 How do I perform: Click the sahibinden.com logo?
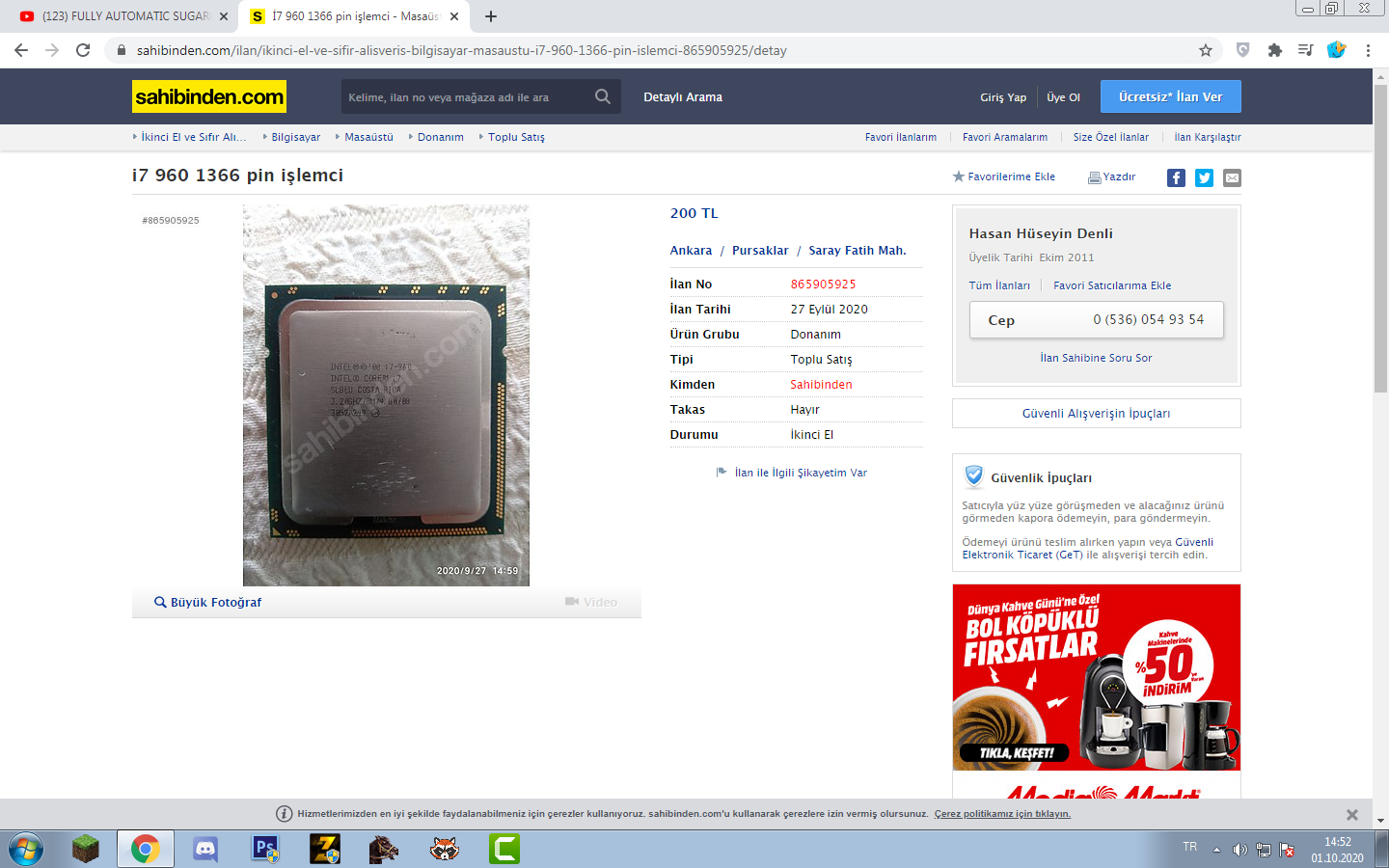pyautogui.click(x=209, y=96)
